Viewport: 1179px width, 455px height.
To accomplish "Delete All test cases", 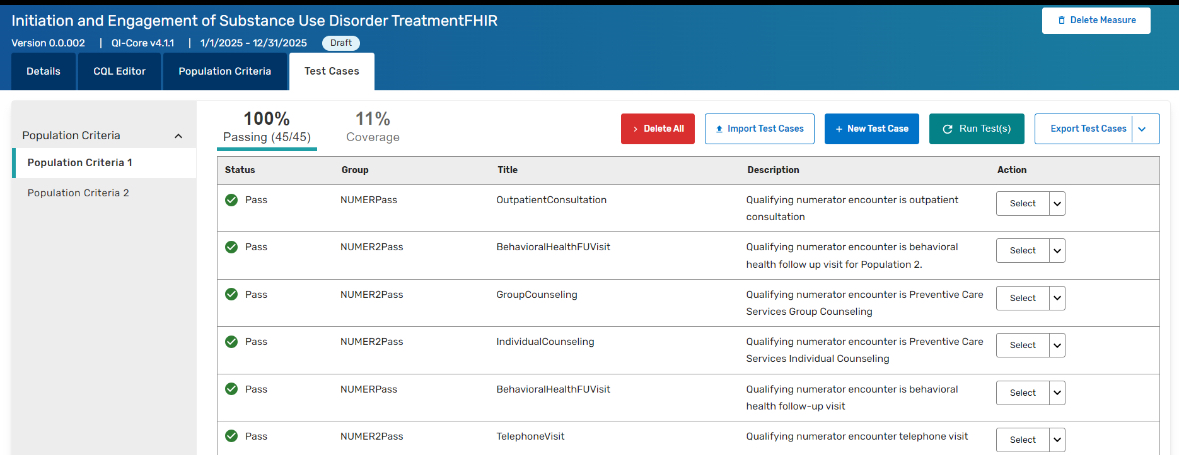I will [658, 129].
